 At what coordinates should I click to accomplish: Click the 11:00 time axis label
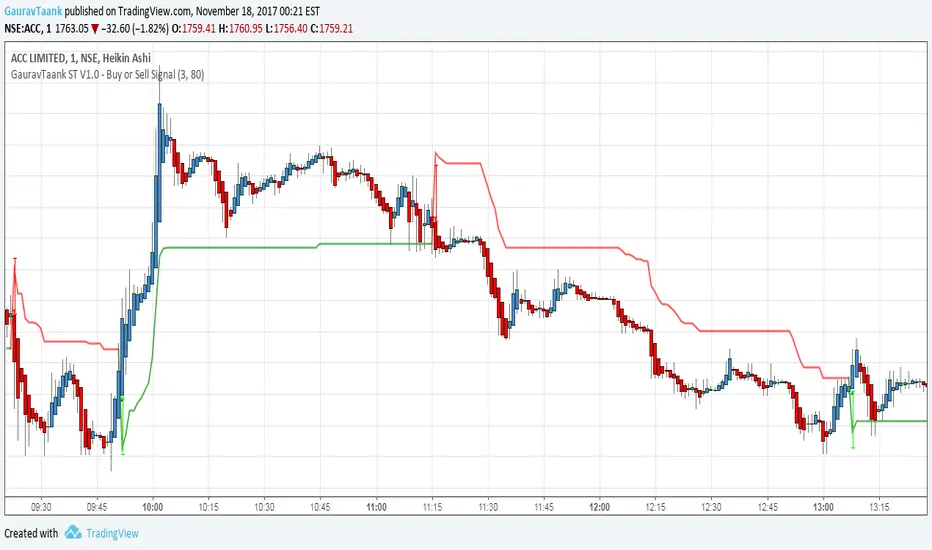point(376,507)
